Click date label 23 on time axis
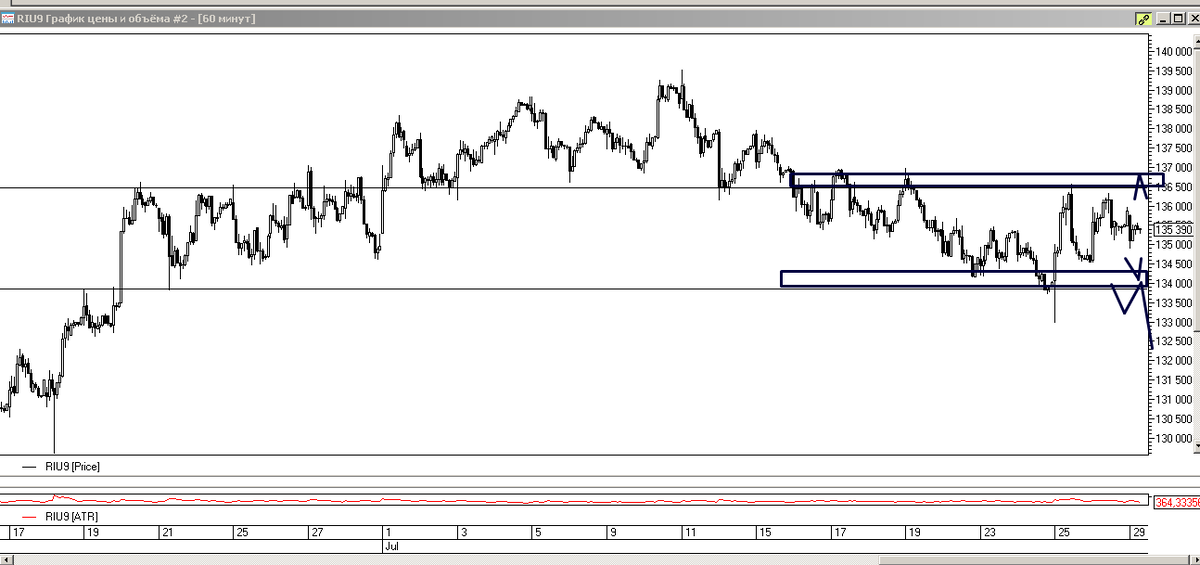 [x=988, y=533]
